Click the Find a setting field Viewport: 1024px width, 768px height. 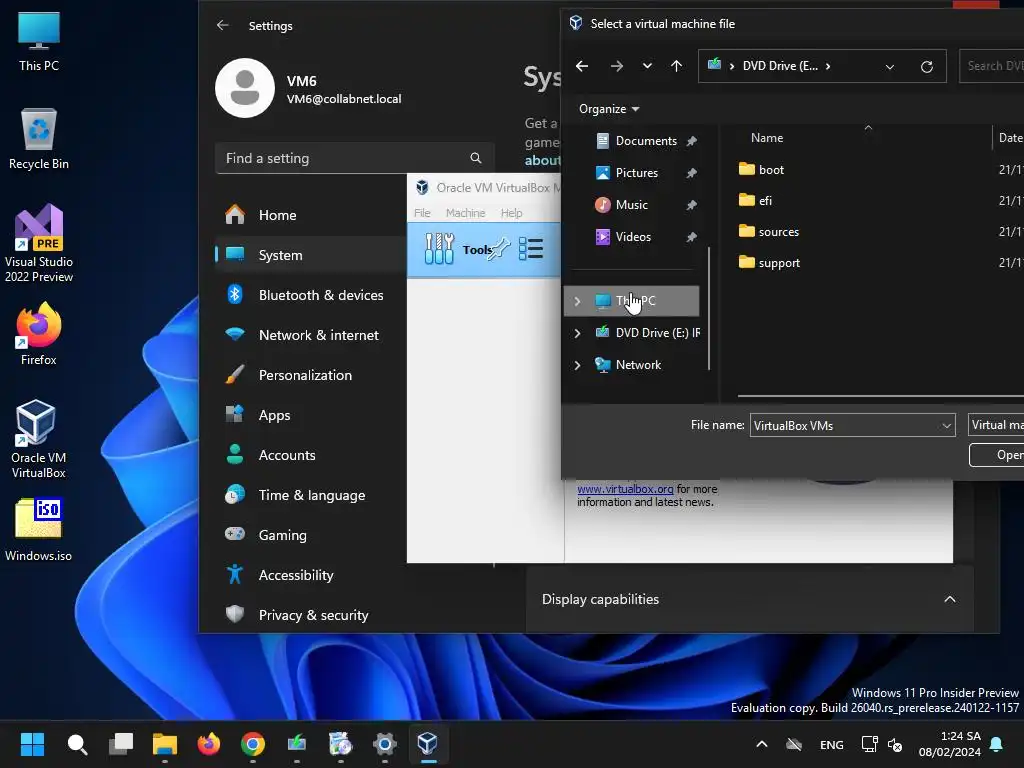[355, 158]
